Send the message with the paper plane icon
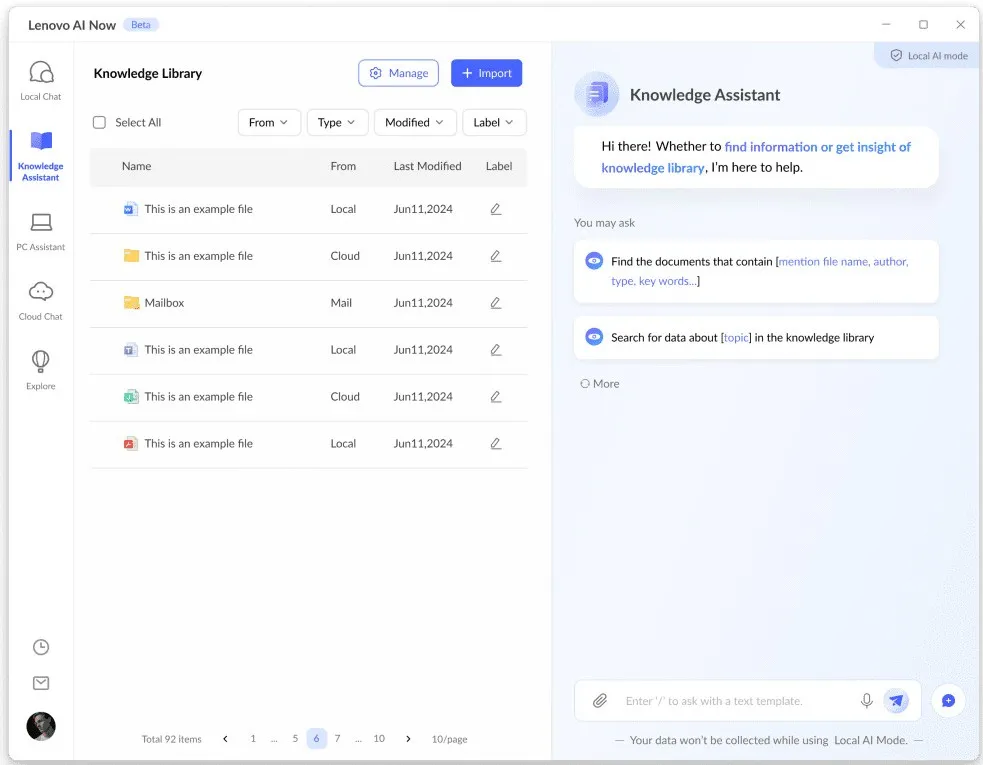Image resolution: width=983 pixels, height=765 pixels. [896, 700]
